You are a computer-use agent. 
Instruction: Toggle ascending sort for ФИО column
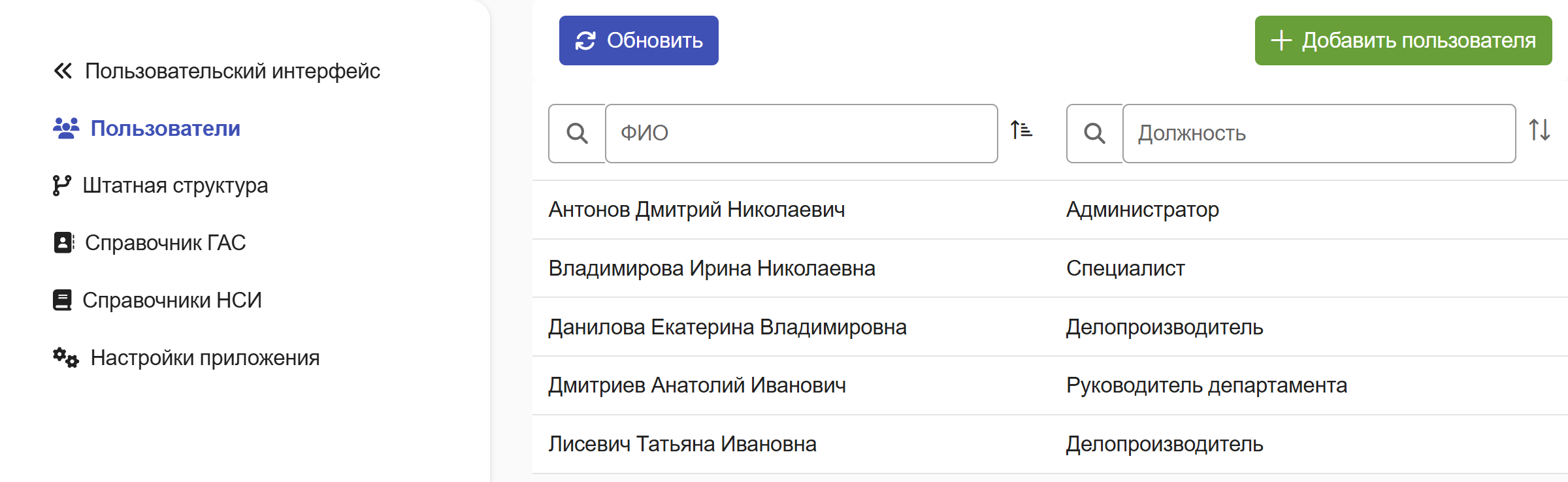tap(1021, 129)
